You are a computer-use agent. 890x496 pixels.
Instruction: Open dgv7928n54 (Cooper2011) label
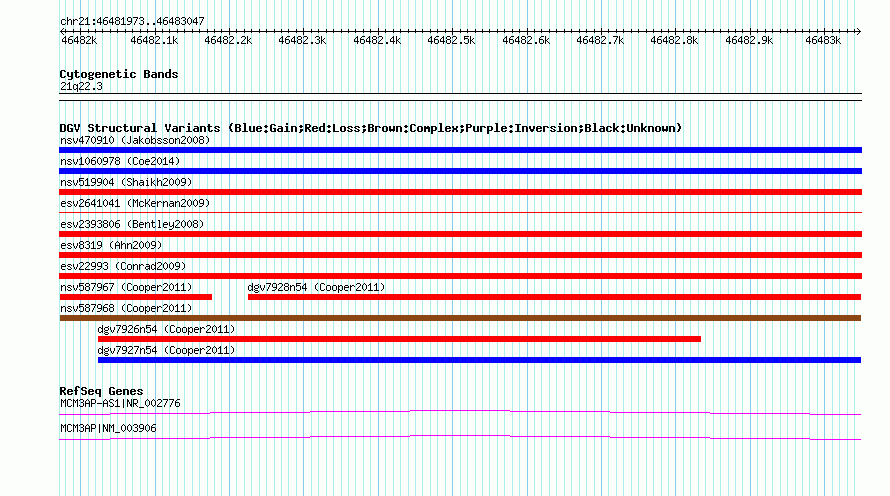pos(316,287)
